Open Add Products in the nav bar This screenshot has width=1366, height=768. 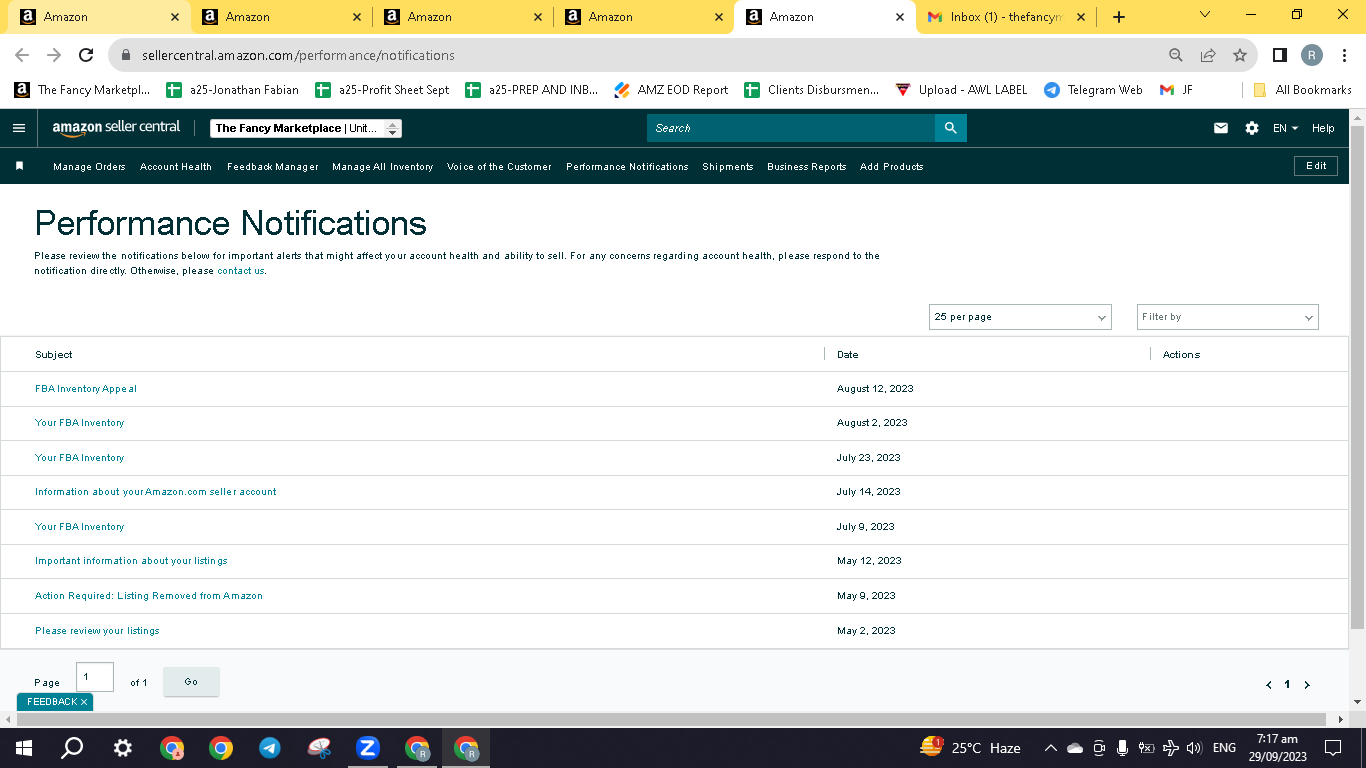coord(892,167)
